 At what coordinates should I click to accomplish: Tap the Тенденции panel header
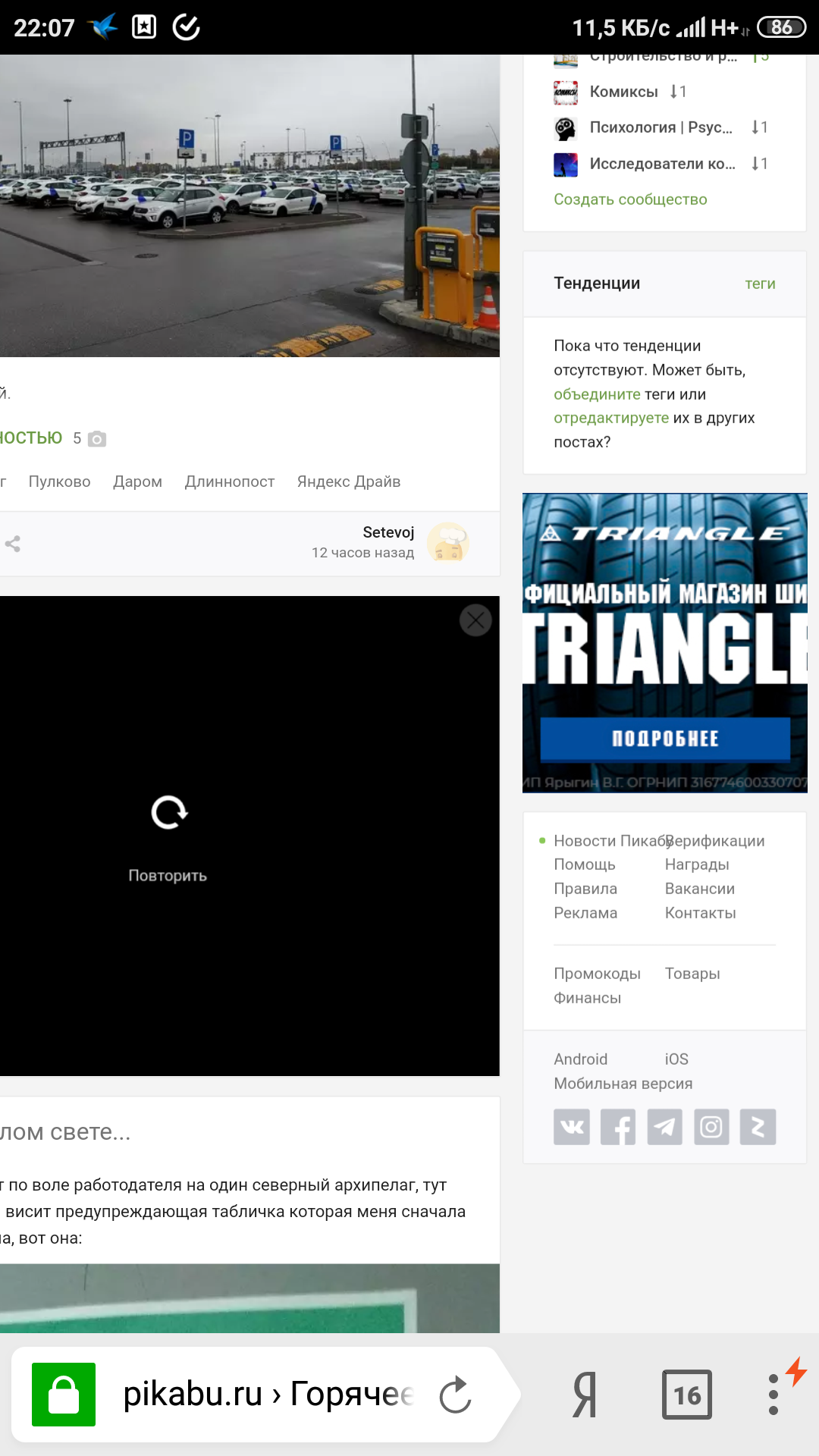coord(597,283)
